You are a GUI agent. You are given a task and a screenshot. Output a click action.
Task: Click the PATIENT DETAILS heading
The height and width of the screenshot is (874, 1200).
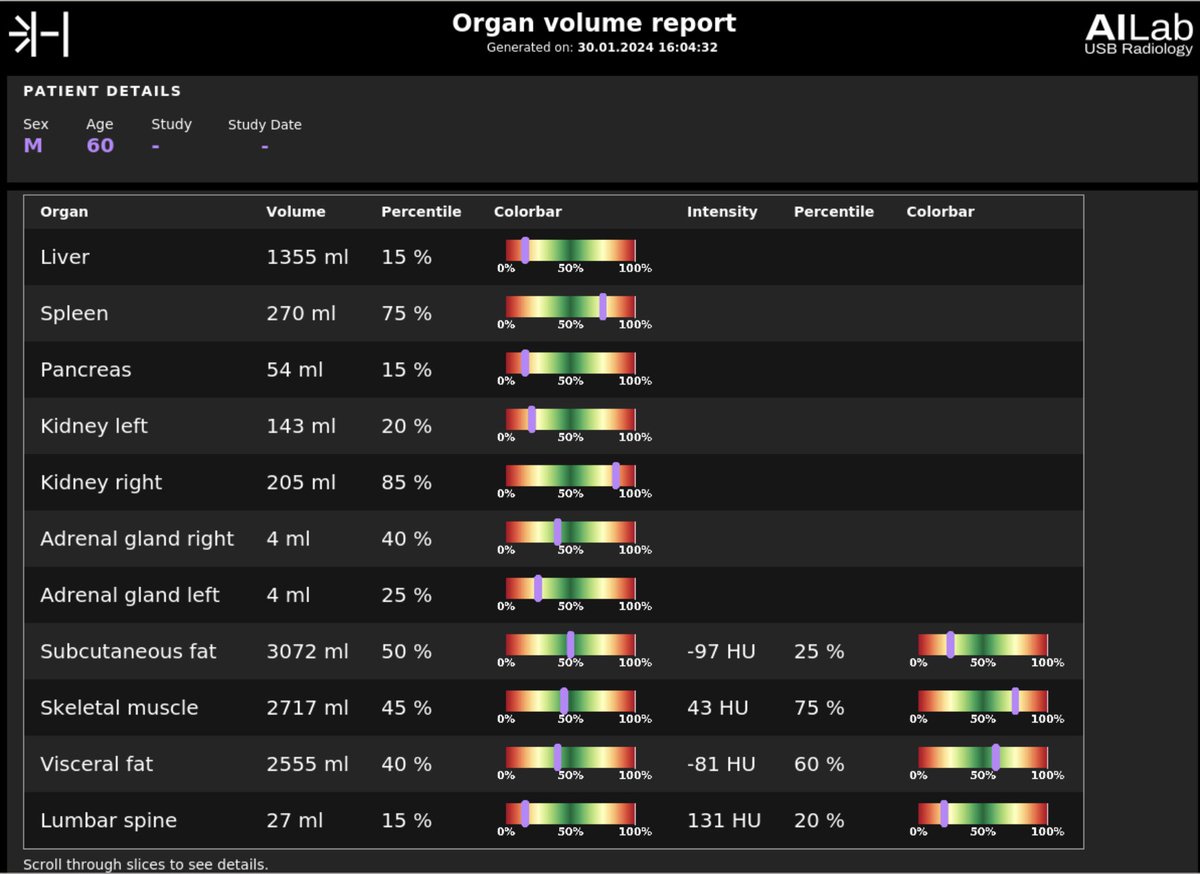pyautogui.click(x=102, y=91)
